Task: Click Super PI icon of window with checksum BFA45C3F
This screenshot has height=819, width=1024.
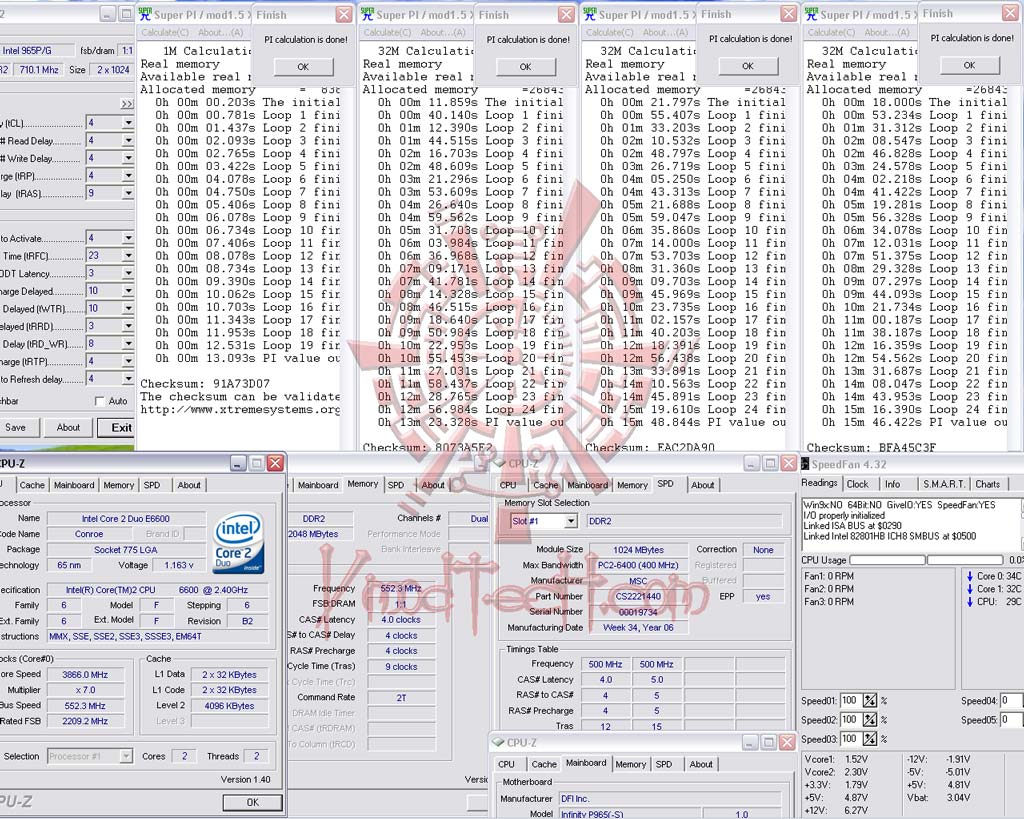Action: point(811,14)
